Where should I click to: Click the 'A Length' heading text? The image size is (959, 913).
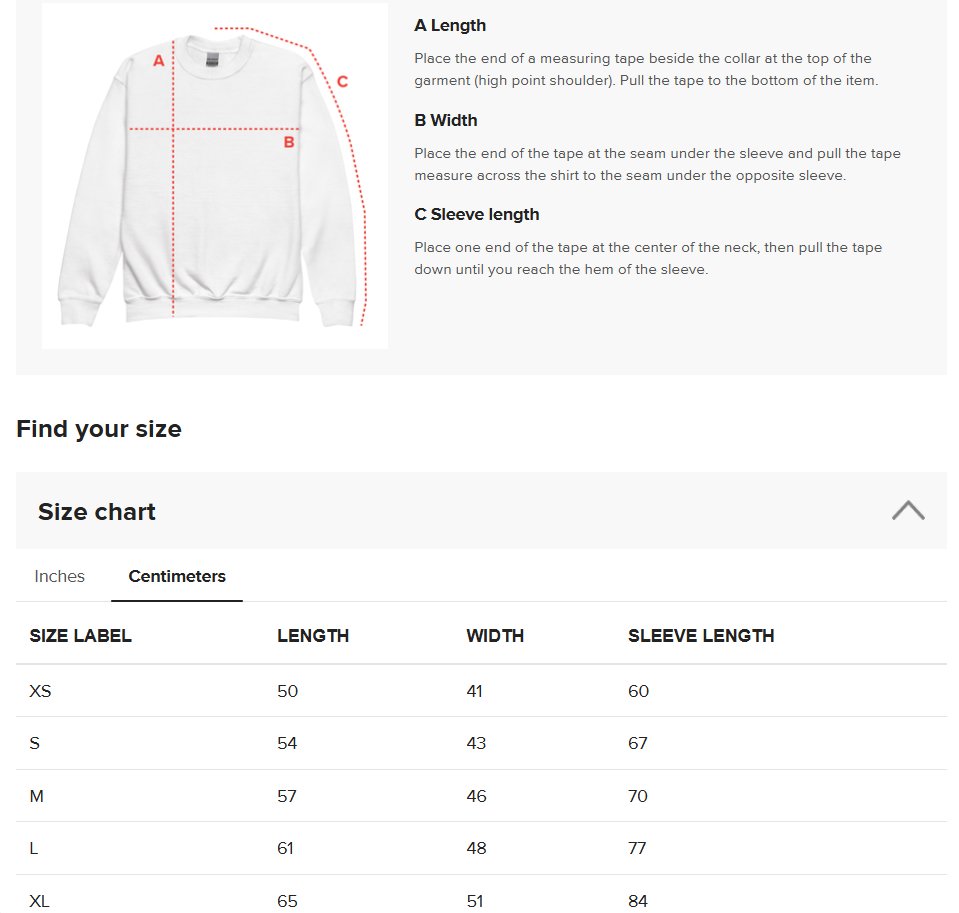(449, 25)
